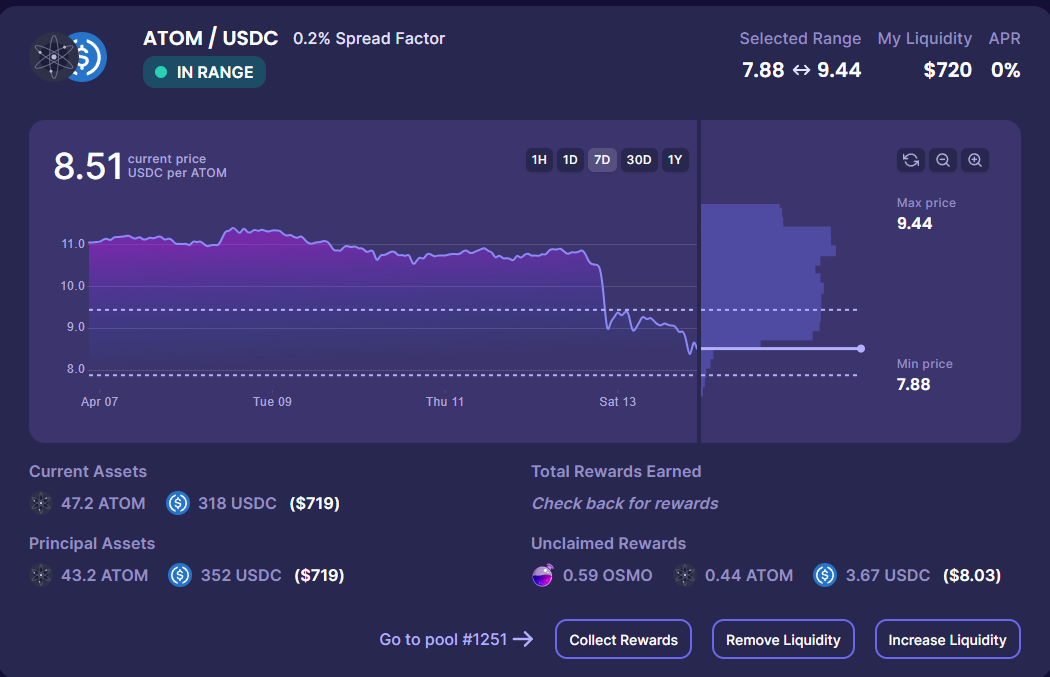Click the OSMO token icon in Unclaimed Rewards
The width and height of the screenshot is (1050, 677).
point(542,575)
